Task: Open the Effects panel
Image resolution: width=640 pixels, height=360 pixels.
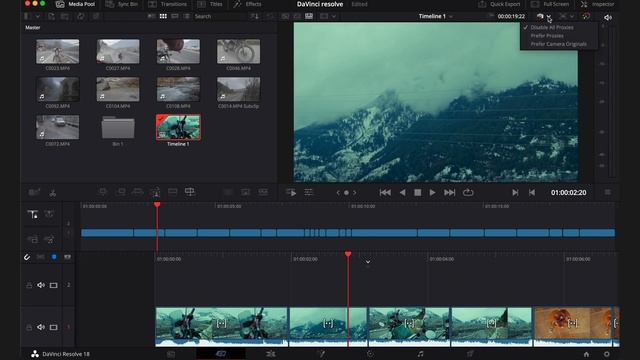Action: point(247,4)
